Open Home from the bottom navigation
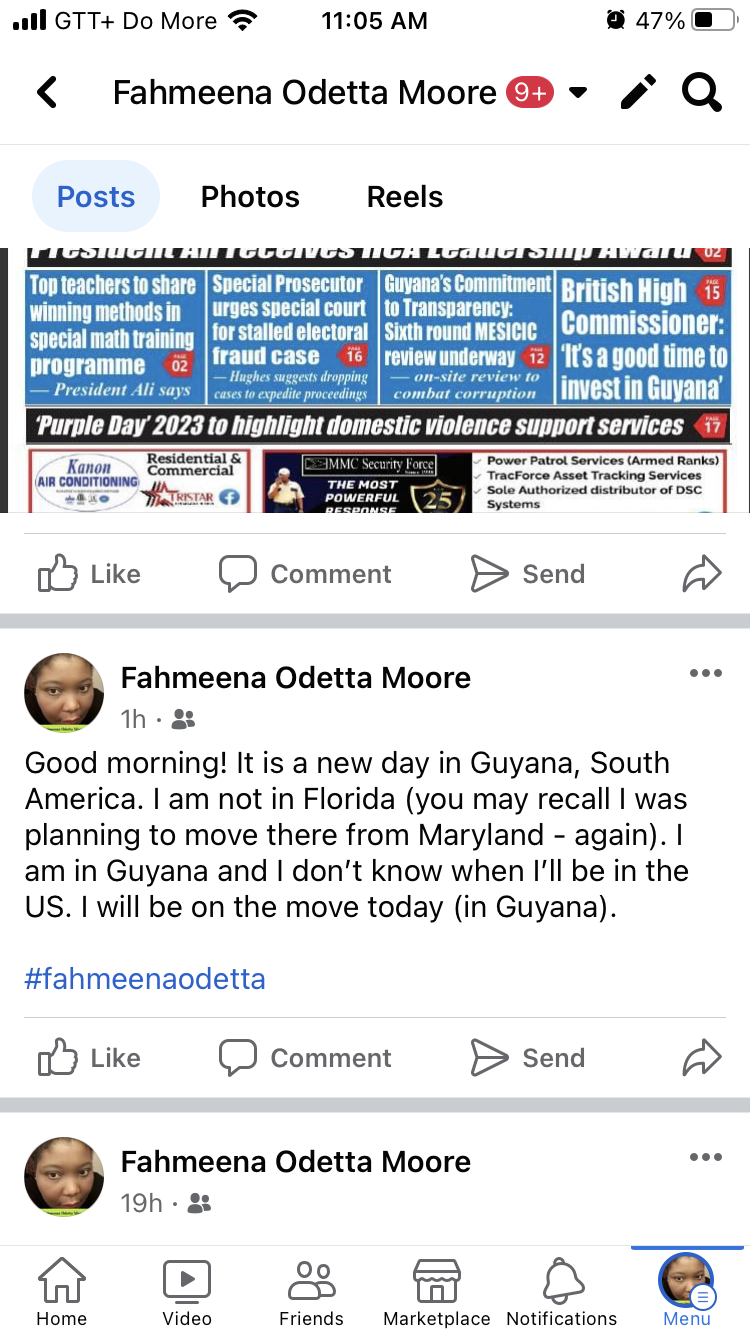The image size is (750, 1334). (62, 1291)
